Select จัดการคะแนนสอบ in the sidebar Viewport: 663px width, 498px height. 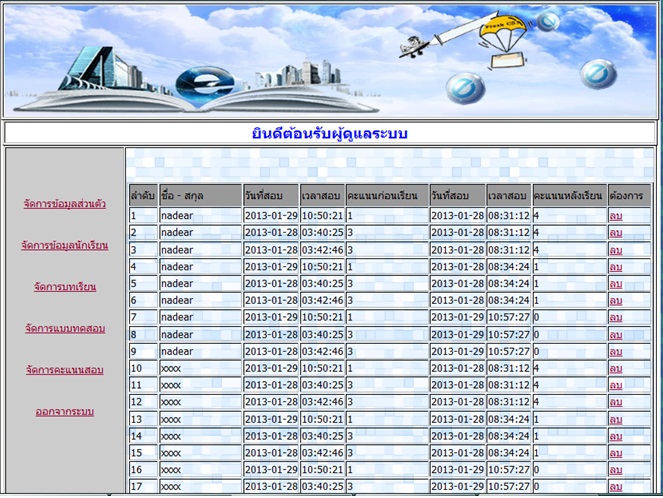click(x=65, y=370)
